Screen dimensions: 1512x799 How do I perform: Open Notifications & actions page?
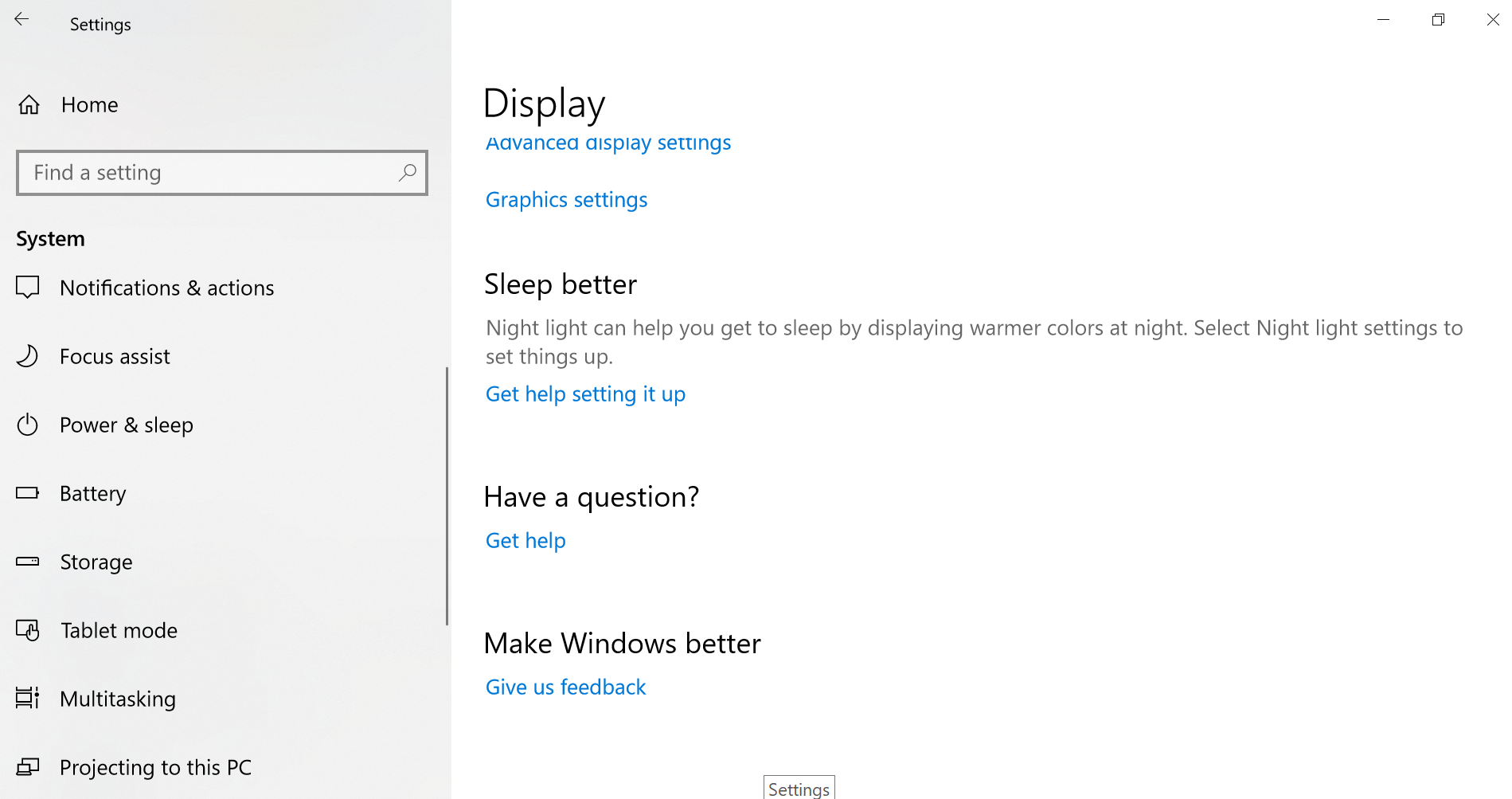(x=167, y=288)
